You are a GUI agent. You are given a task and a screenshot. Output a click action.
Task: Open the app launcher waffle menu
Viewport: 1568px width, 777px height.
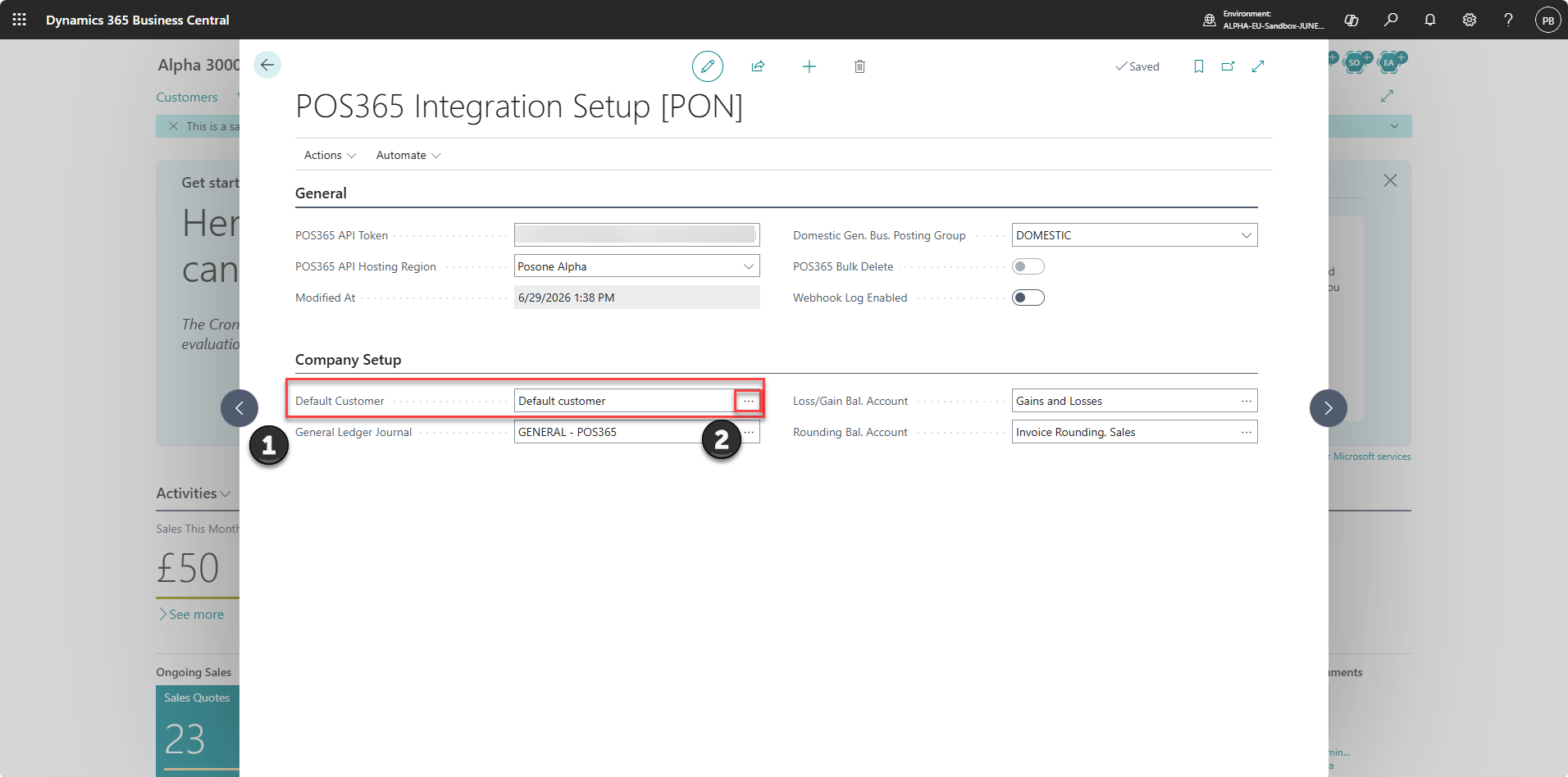click(20, 20)
